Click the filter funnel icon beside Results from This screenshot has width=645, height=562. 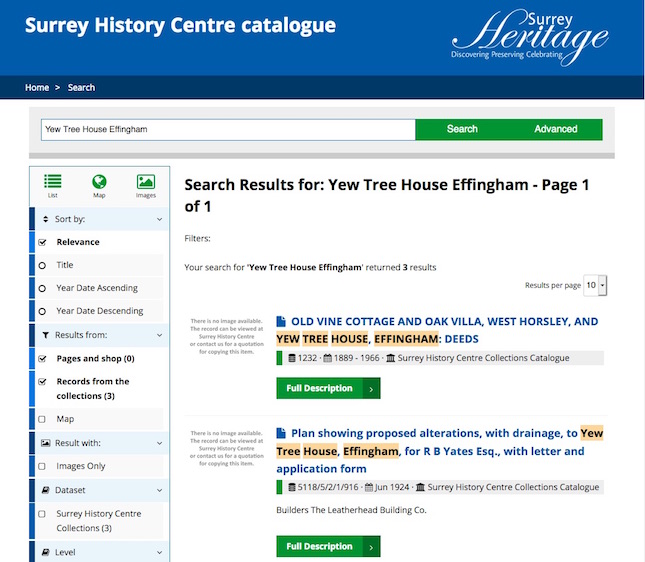pos(45,335)
